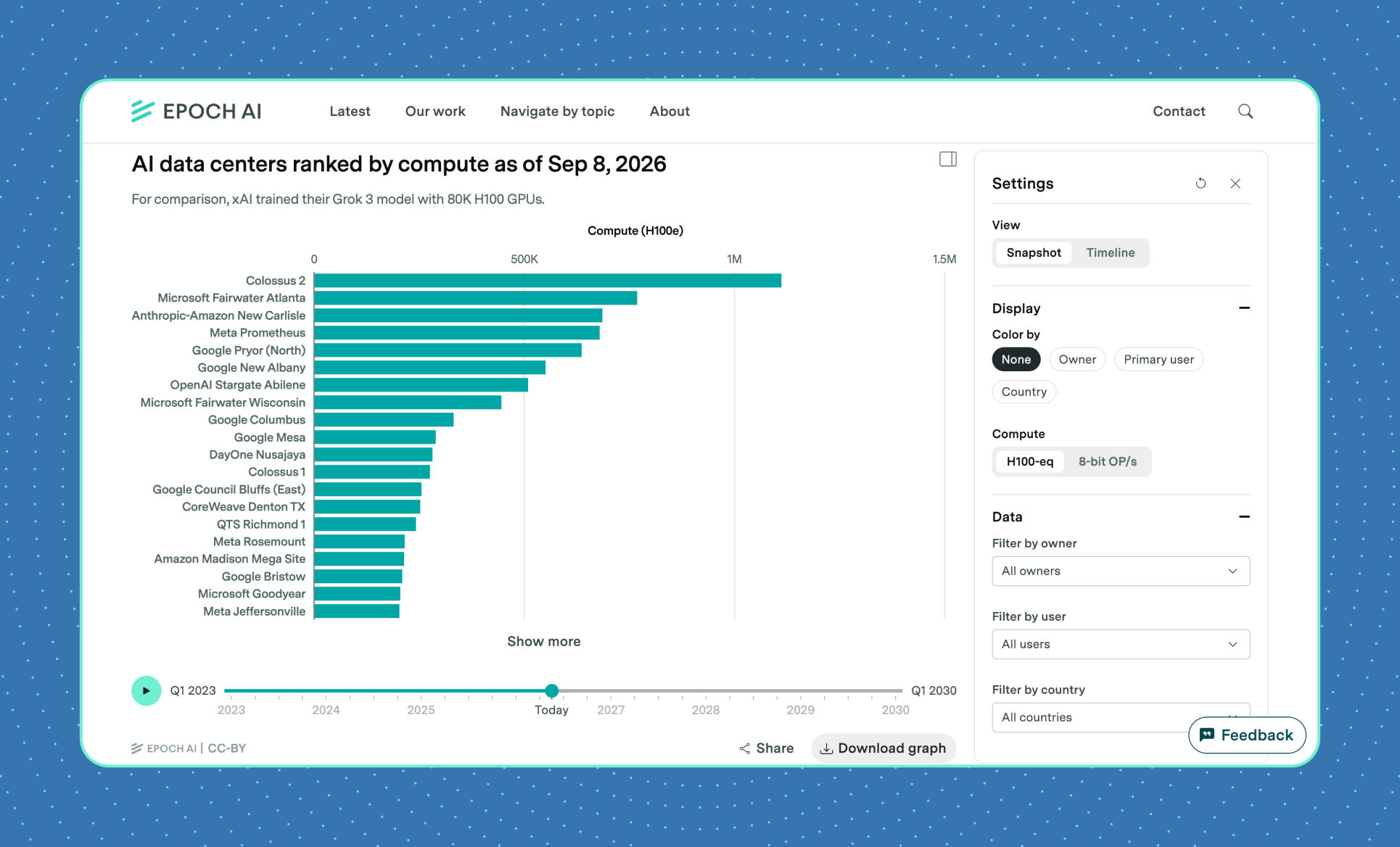1400x847 pixels.
Task: Click the Colossus 1 label
Action: (276, 472)
